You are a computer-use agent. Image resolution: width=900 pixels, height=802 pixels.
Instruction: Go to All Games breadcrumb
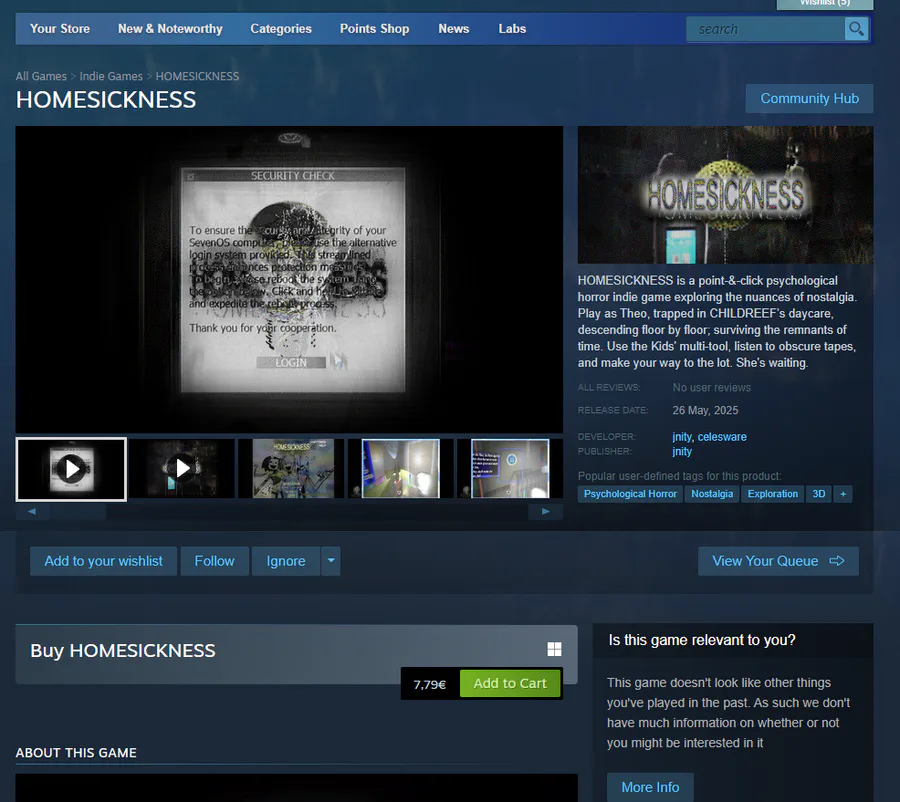click(x=41, y=76)
